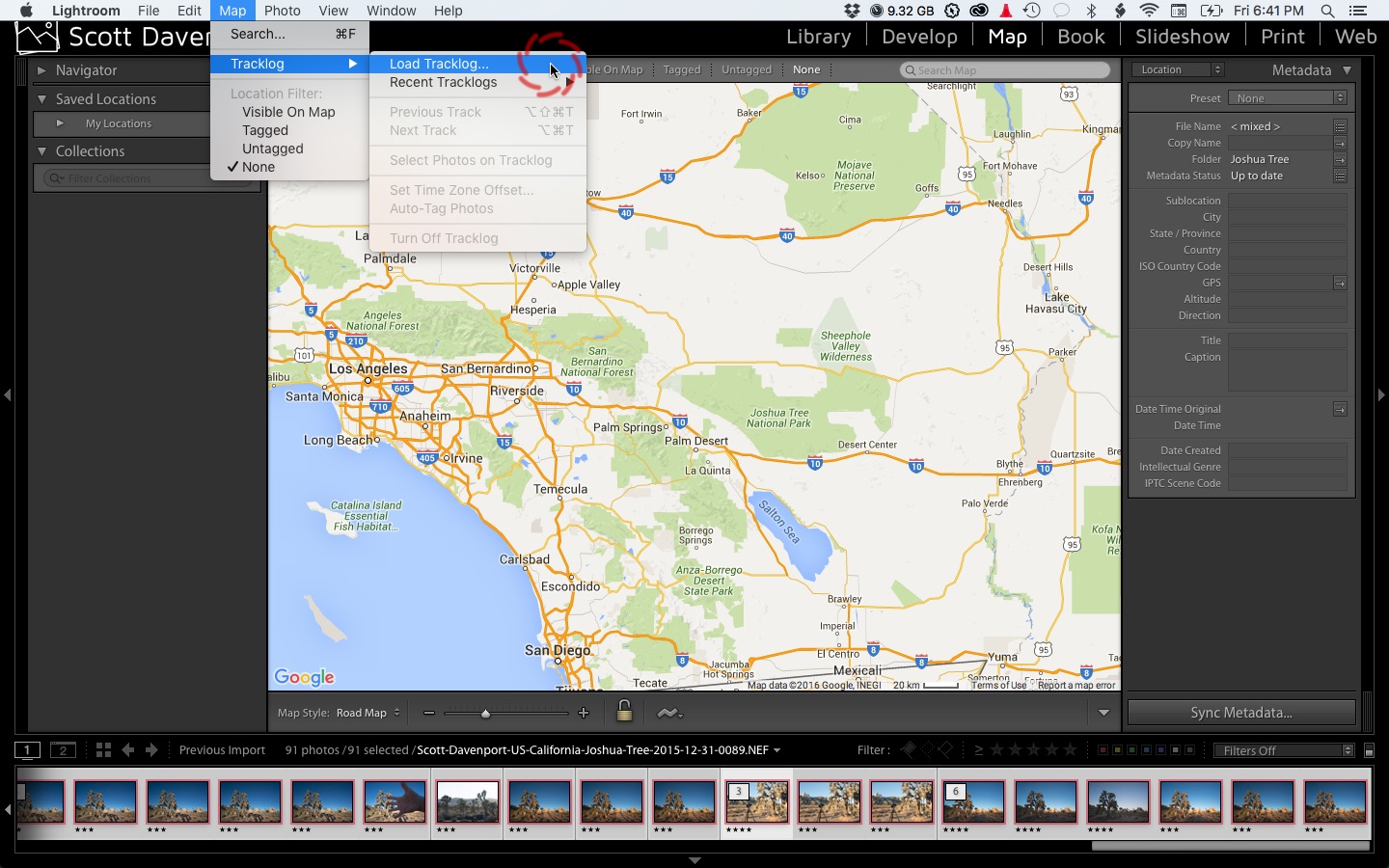1389x868 pixels.
Task: Expand the Navigator panel
Action: [x=41, y=70]
